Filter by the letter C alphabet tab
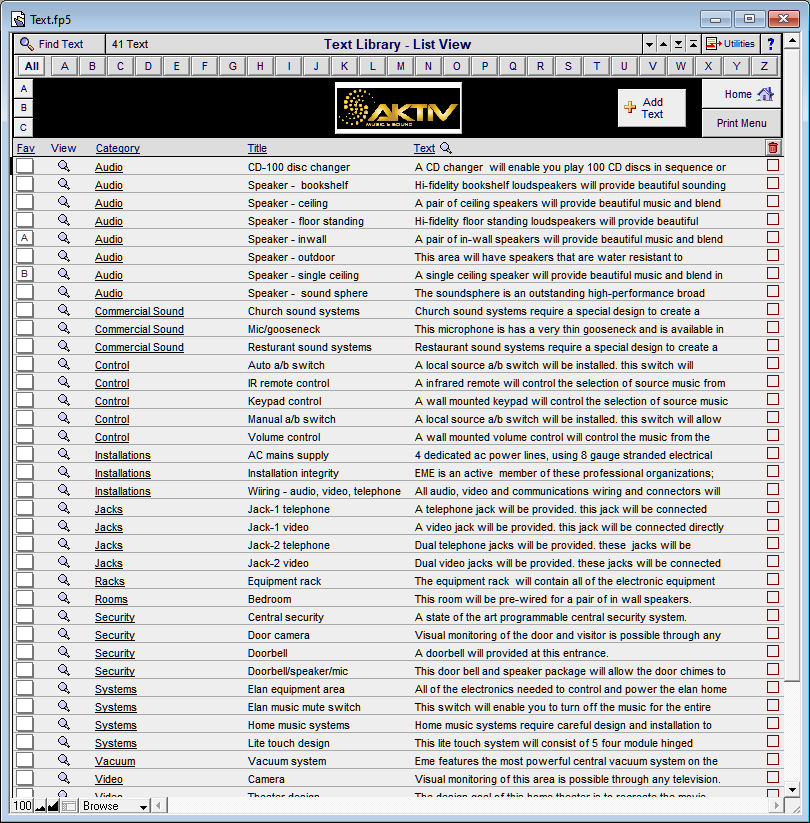810x823 pixels. point(120,66)
